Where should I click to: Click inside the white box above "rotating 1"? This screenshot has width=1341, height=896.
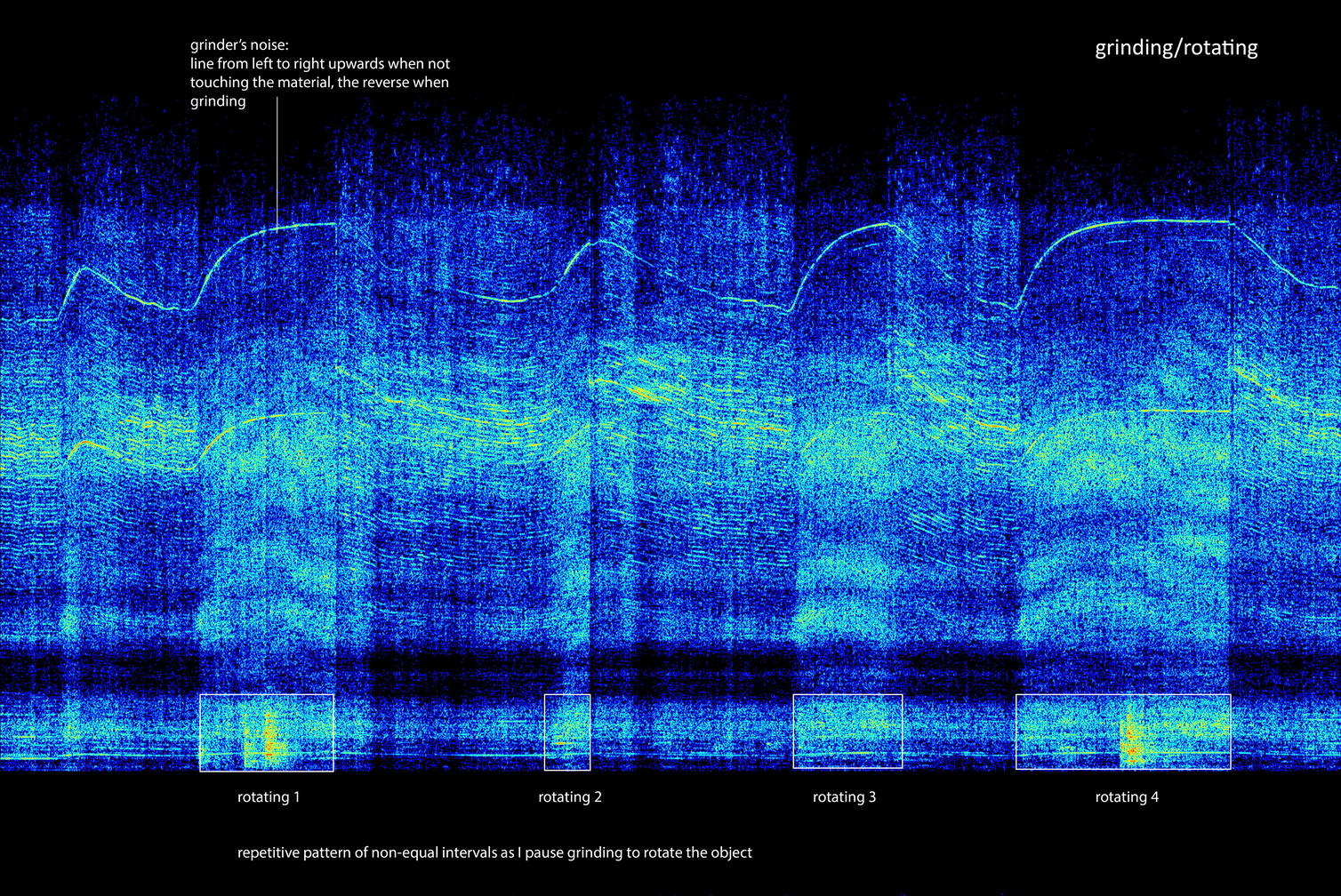click(222, 720)
